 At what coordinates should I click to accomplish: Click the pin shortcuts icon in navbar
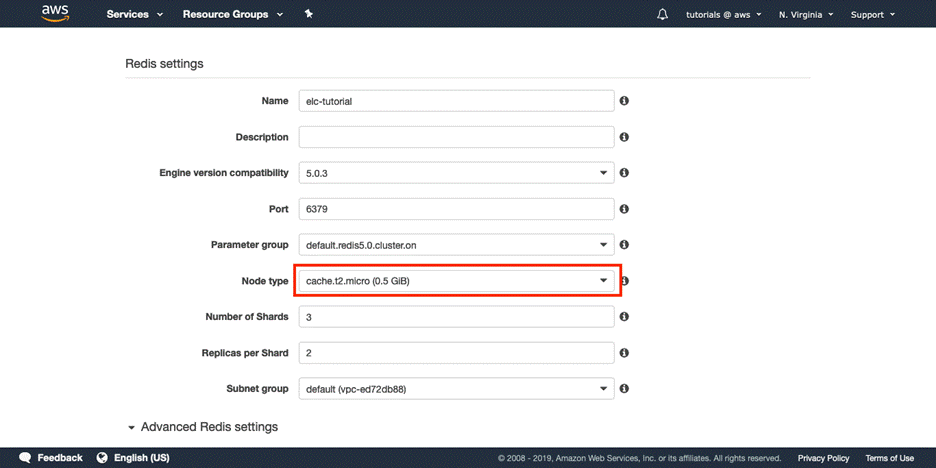pyautogui.click(x=309, y=14)
